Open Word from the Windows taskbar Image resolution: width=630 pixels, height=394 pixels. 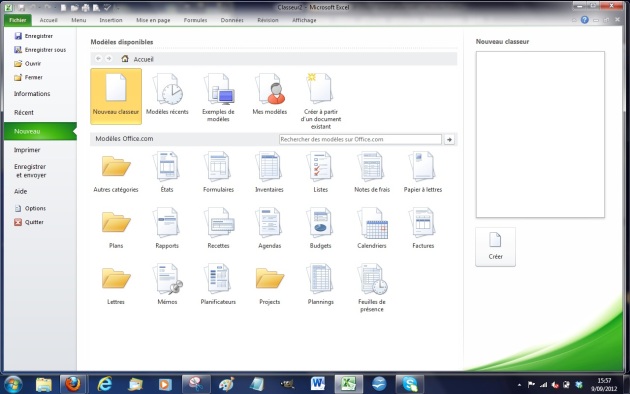point(318,384)
